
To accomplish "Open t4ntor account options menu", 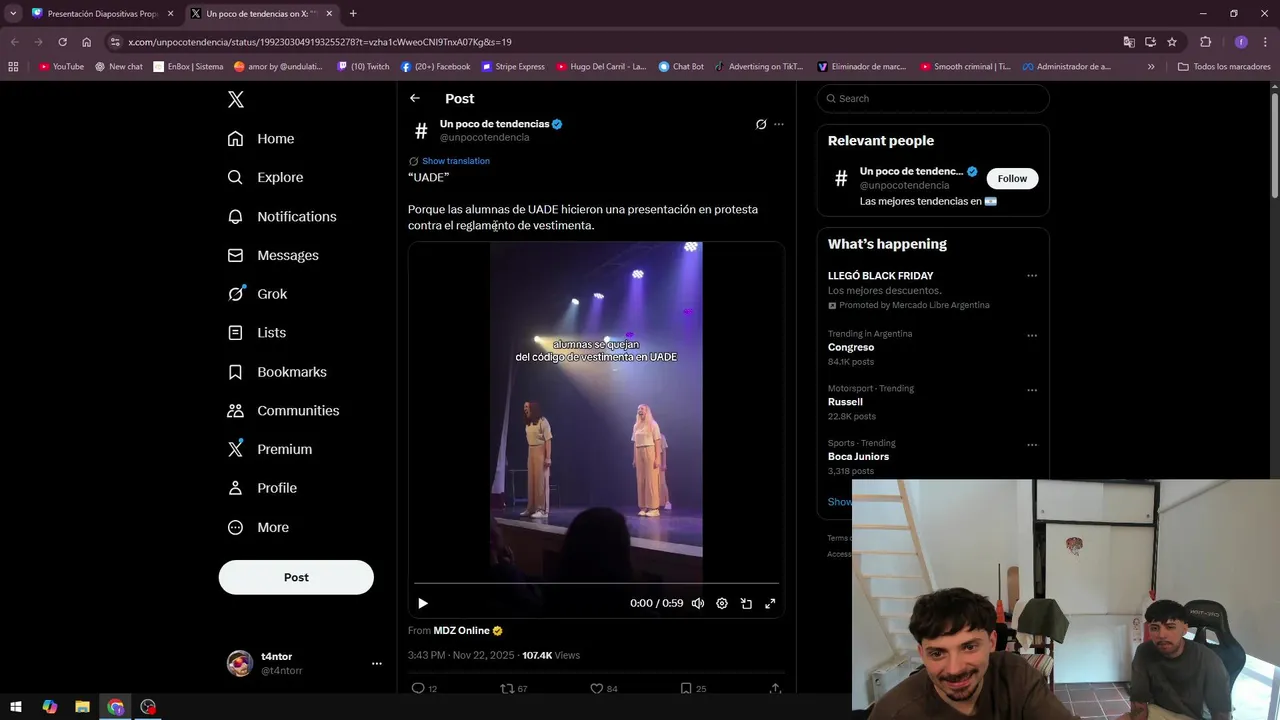I will (x=376, y=663).
